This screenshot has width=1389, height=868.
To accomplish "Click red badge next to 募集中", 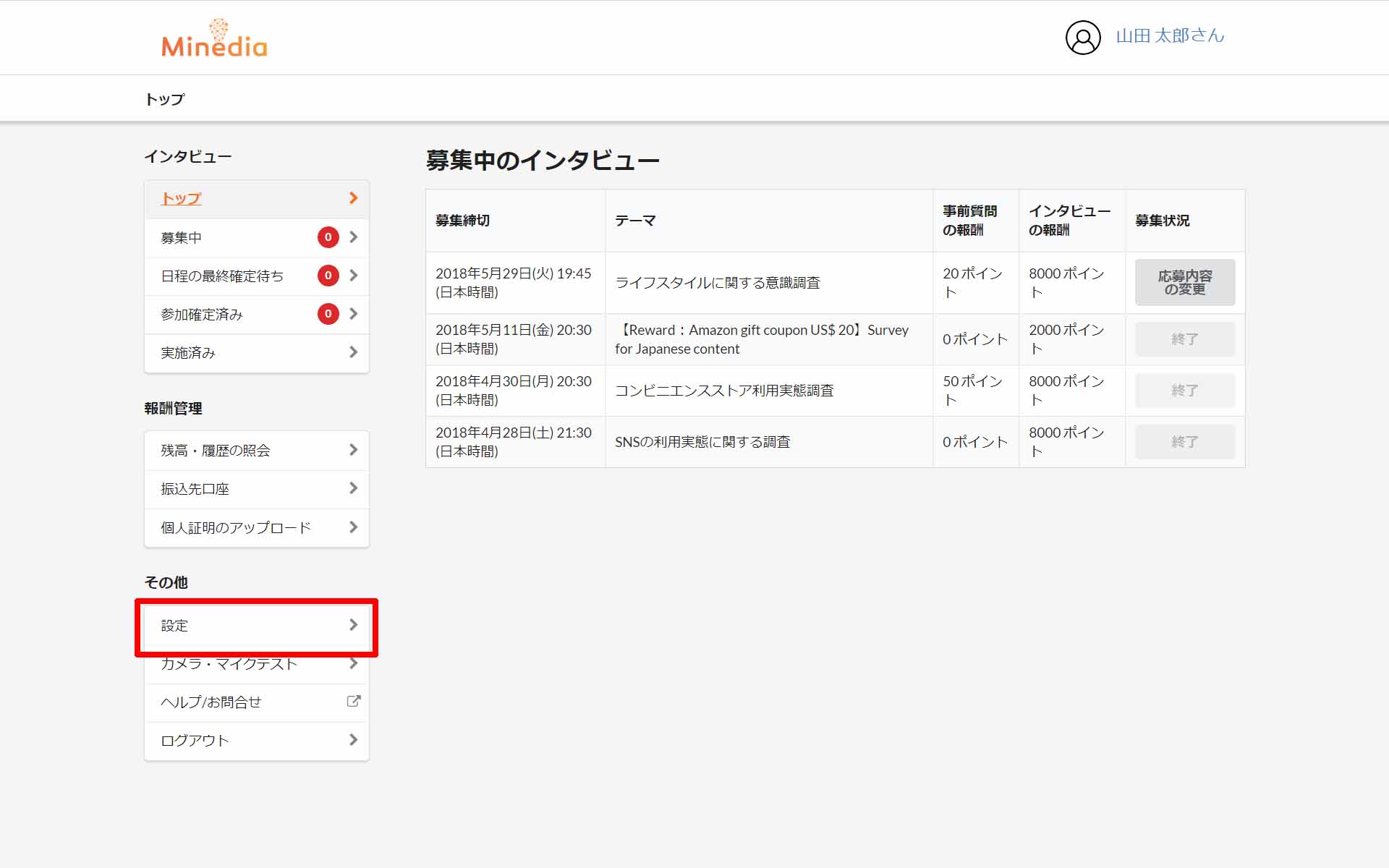I will coord(328,237).
